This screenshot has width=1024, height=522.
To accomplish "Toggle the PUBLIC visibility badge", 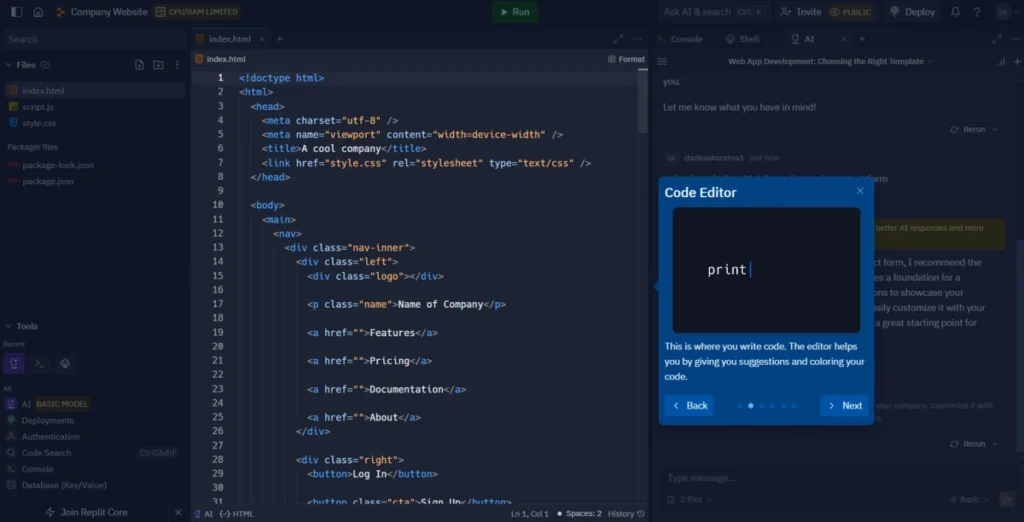I will 850,12.
